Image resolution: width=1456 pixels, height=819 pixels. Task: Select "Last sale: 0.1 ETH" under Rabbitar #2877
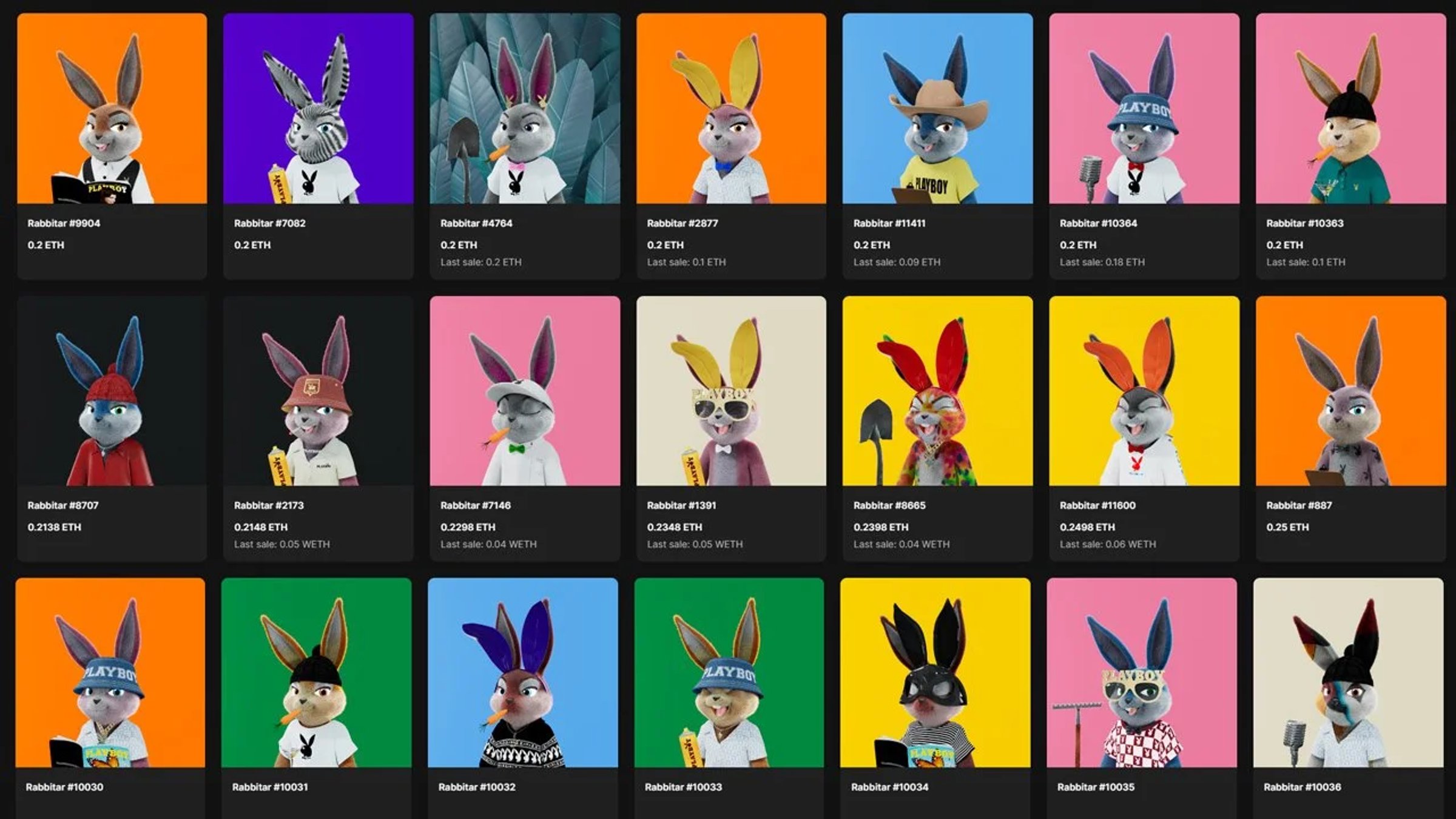click(x=686, y=262)
